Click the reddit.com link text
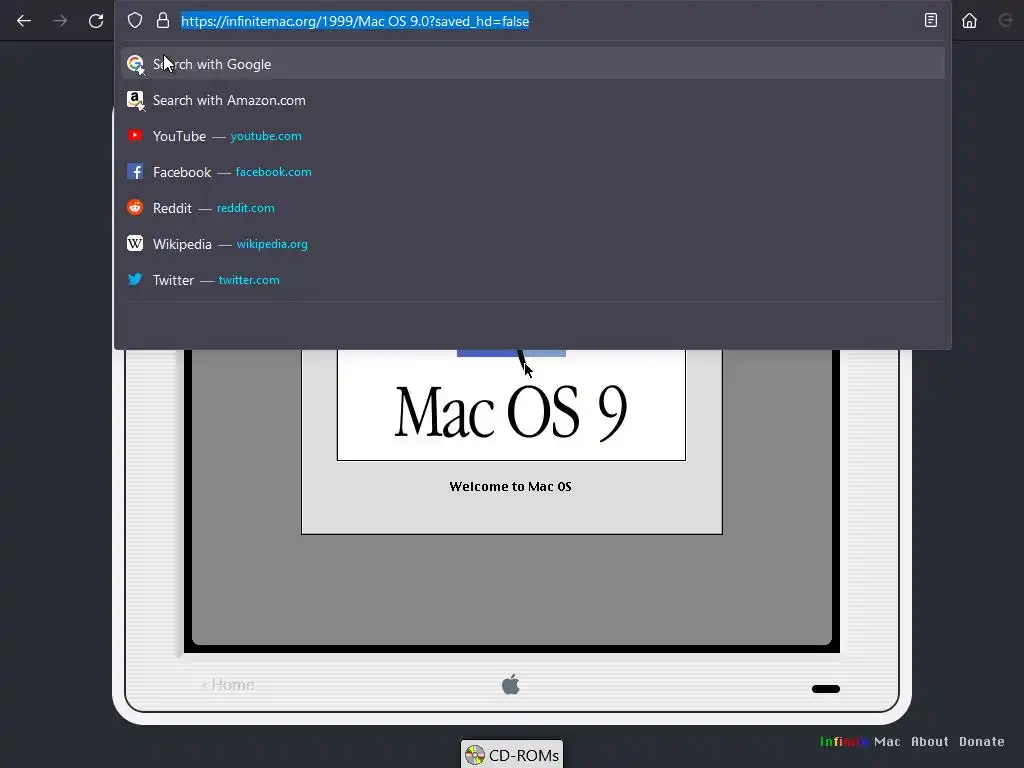The image size is (1024, 768). pyautogui.click(x=246, y=208)
